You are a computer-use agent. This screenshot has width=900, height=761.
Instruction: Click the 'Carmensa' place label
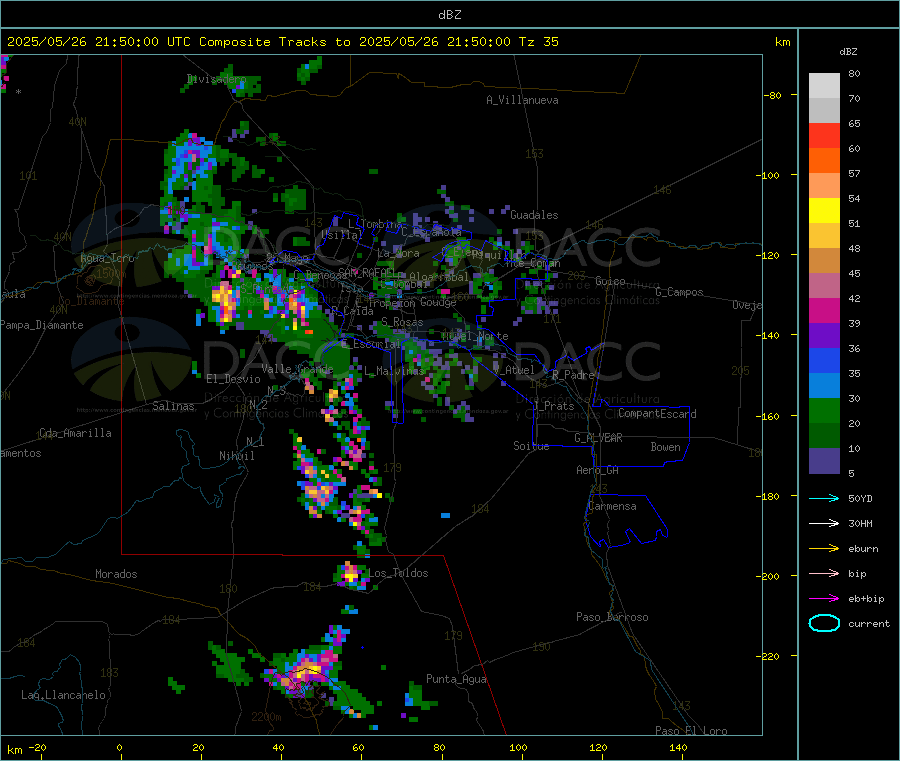pyautogui.click(x=612, y=506)
